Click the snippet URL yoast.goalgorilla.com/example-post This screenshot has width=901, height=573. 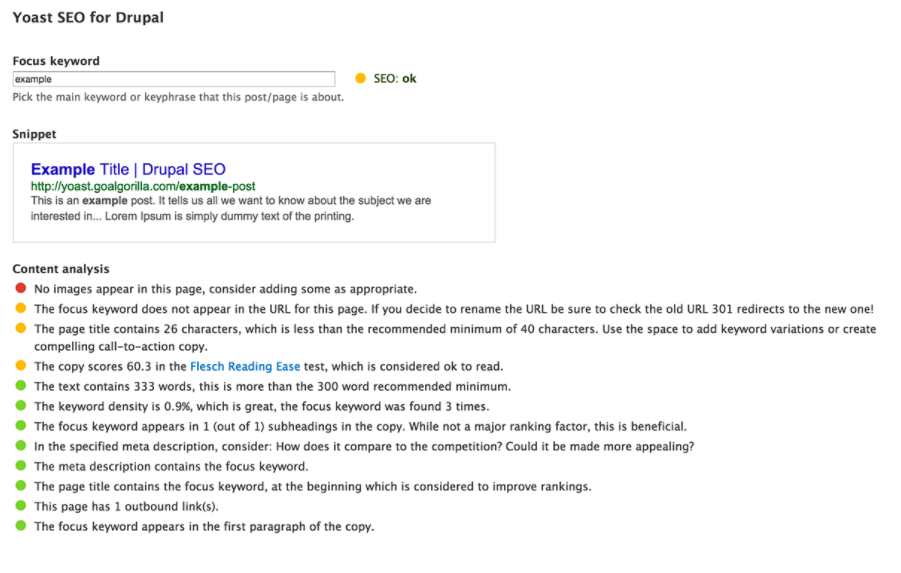click(x=143, y=186)
